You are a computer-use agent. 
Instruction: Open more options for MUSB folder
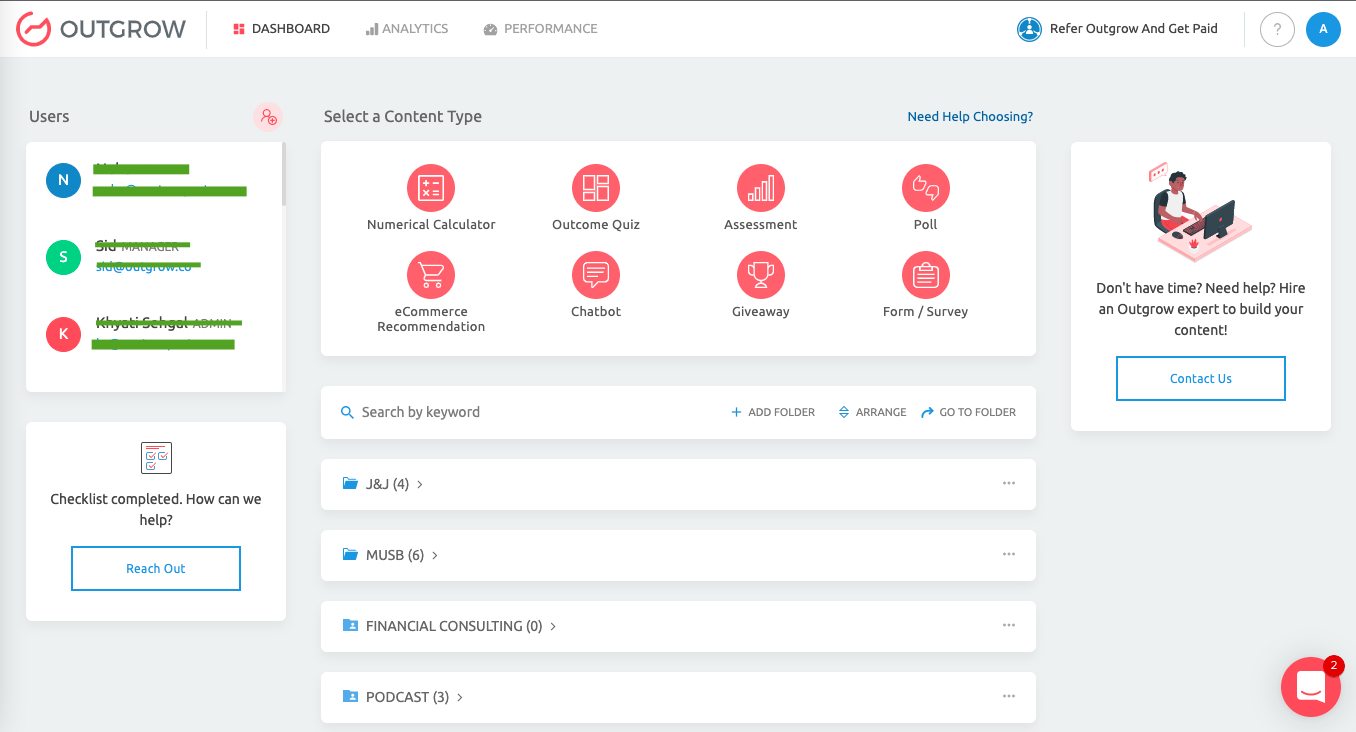point(1008,554)
